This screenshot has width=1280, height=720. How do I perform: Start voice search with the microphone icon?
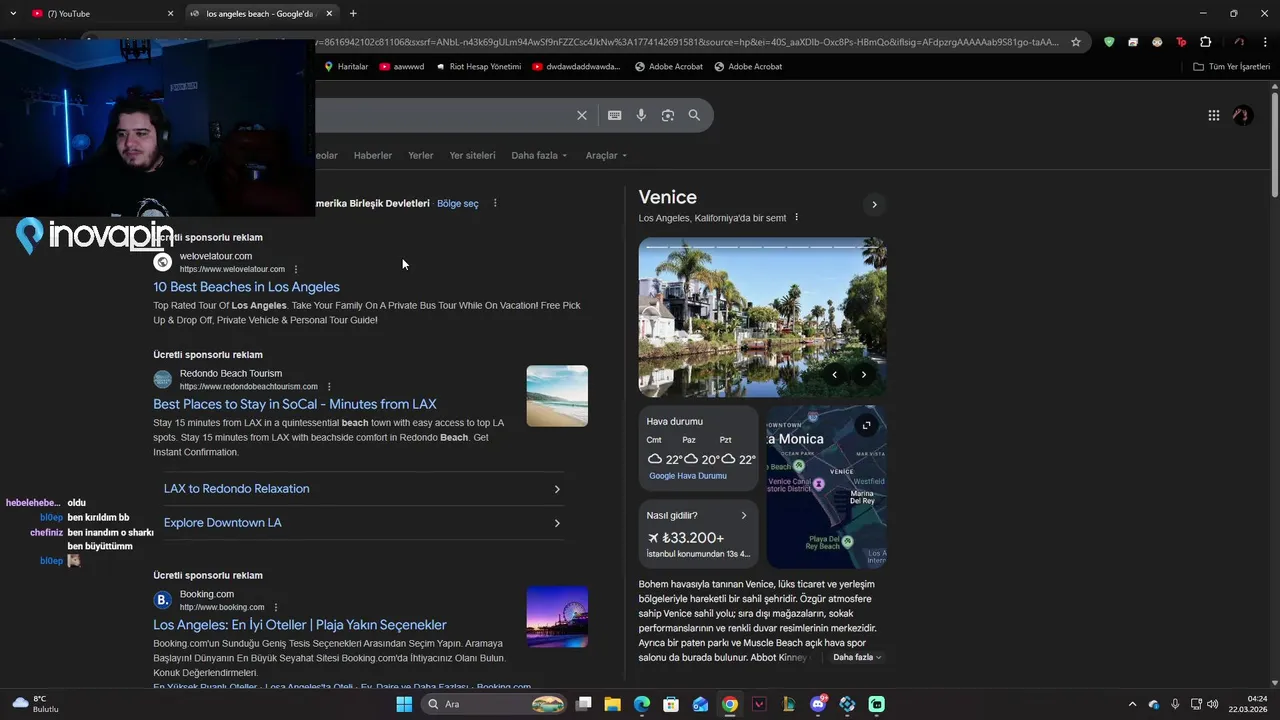tap(641, 115)
